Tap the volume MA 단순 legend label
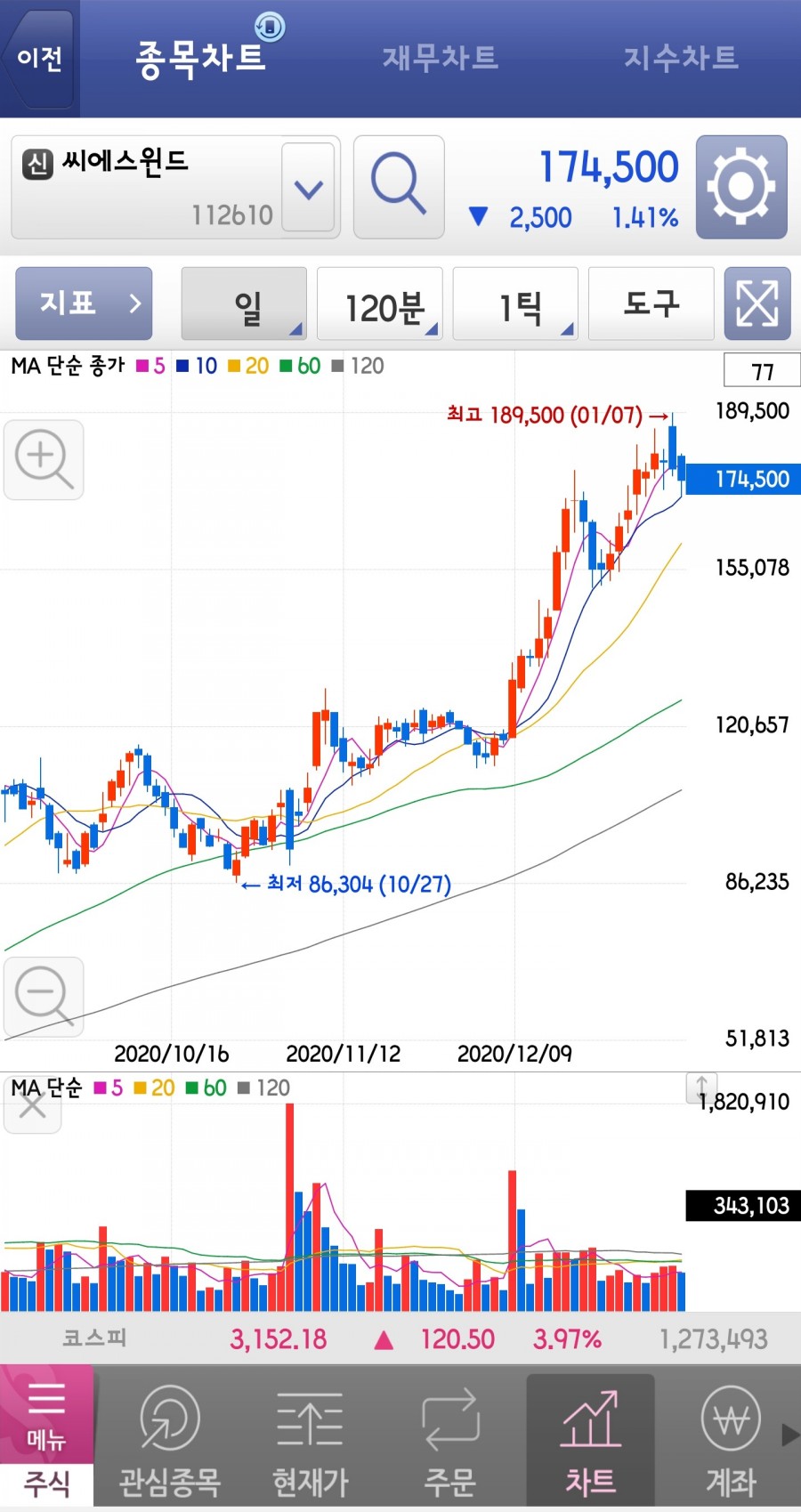801x1512 pixels. 46,1088
